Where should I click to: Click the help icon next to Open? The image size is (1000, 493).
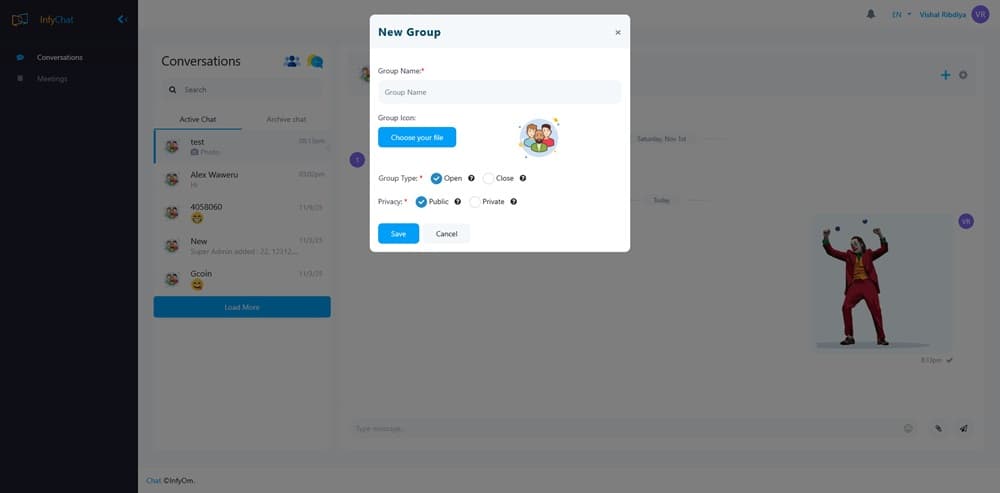[x=471, y=178]
